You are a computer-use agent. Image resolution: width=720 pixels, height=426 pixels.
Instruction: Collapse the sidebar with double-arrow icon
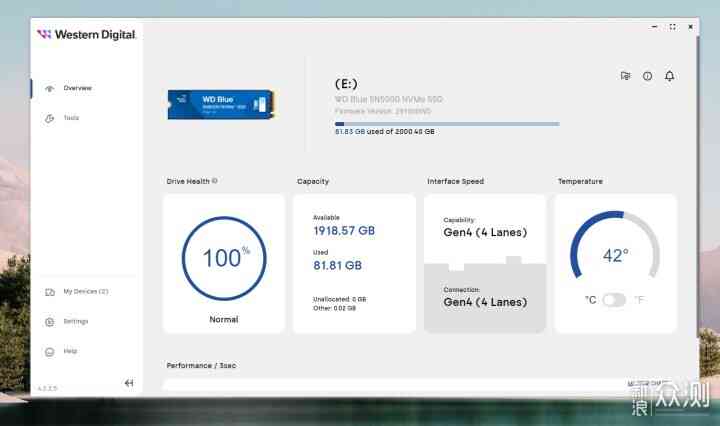(x=129, y=383)
